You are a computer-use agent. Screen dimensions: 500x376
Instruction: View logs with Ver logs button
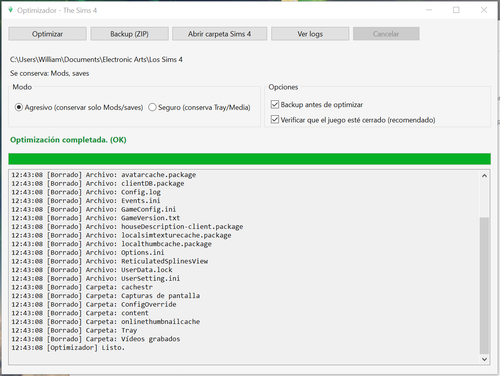[310, 34]
